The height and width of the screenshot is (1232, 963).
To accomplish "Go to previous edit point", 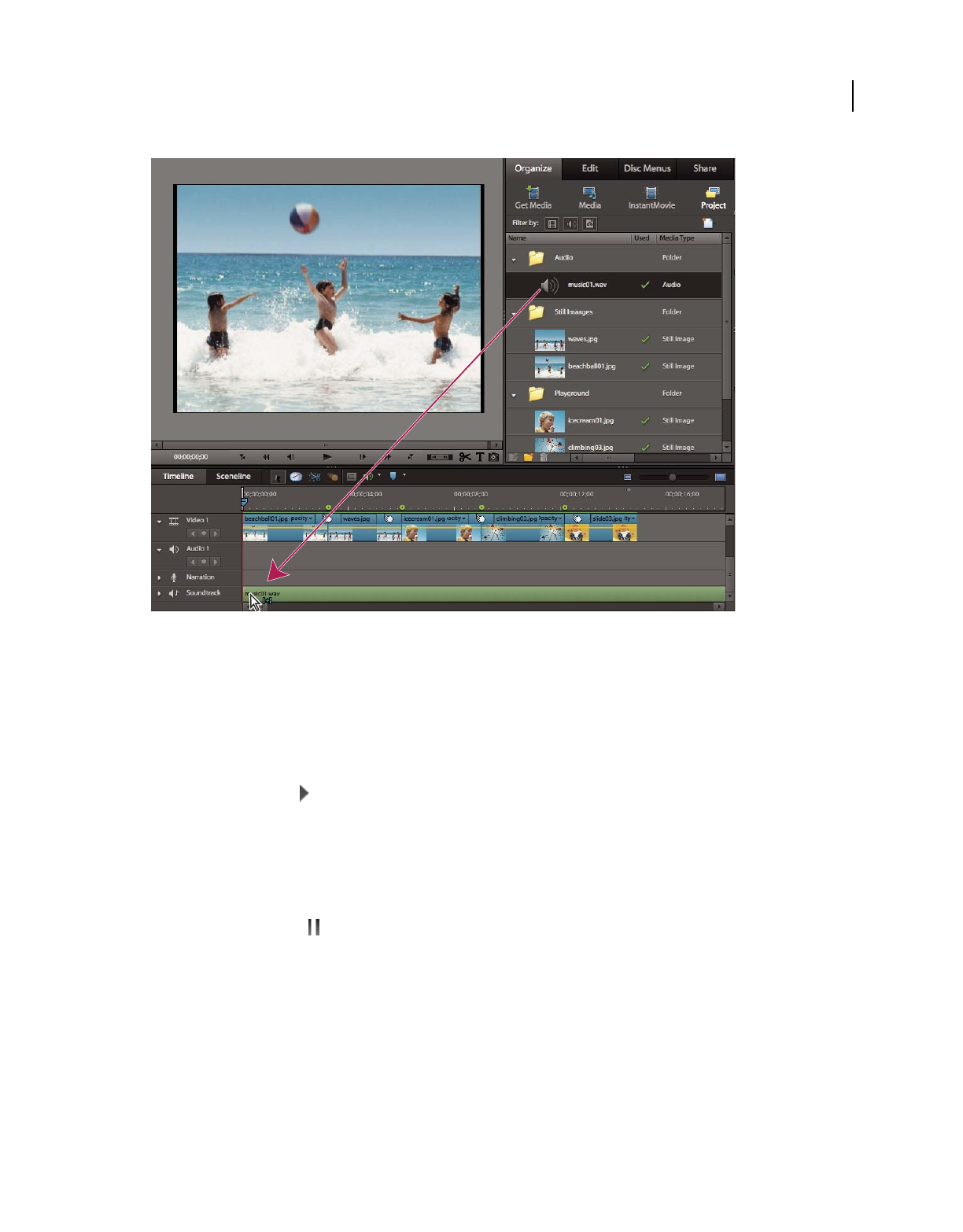I will click(x=242, y=457).
